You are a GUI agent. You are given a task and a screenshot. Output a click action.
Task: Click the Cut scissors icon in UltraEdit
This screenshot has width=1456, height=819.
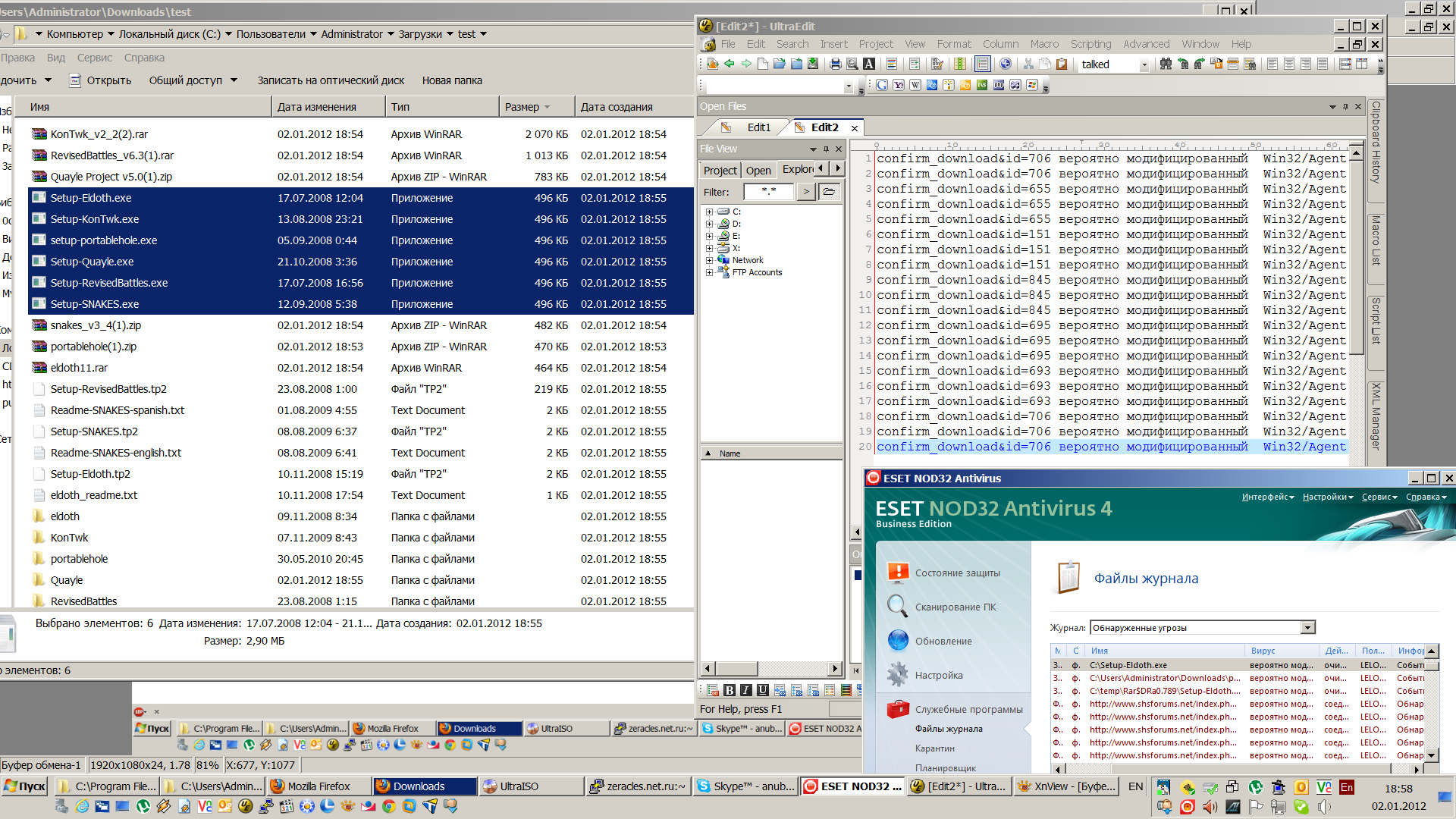[x=1028, y=64]
